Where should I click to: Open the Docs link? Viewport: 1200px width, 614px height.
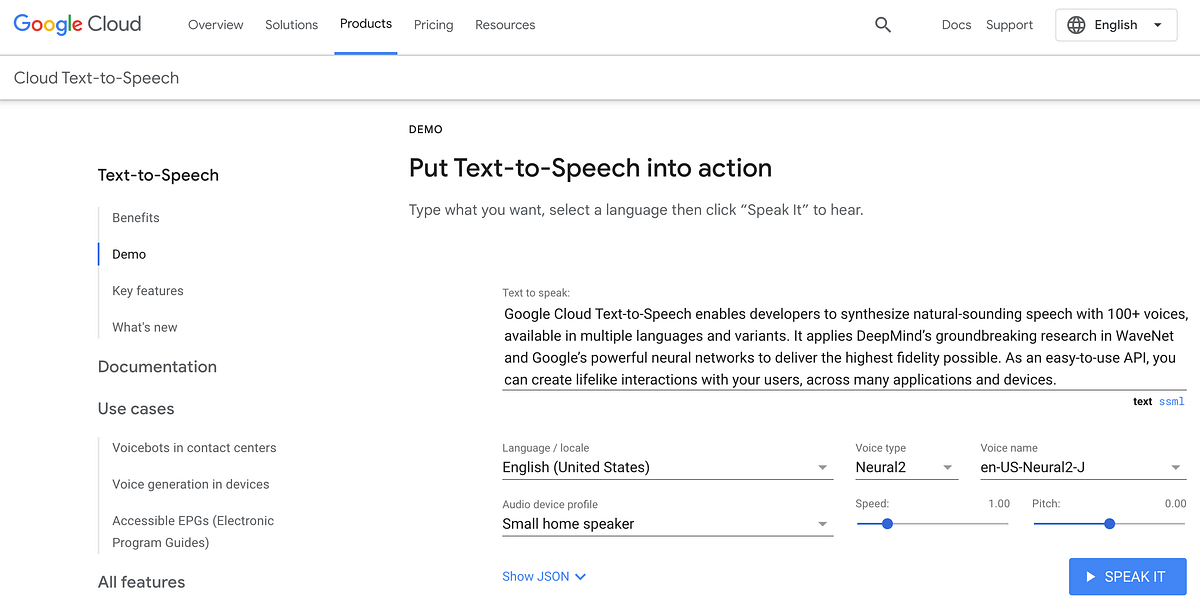pyautogui.click(x=957, y=25)
